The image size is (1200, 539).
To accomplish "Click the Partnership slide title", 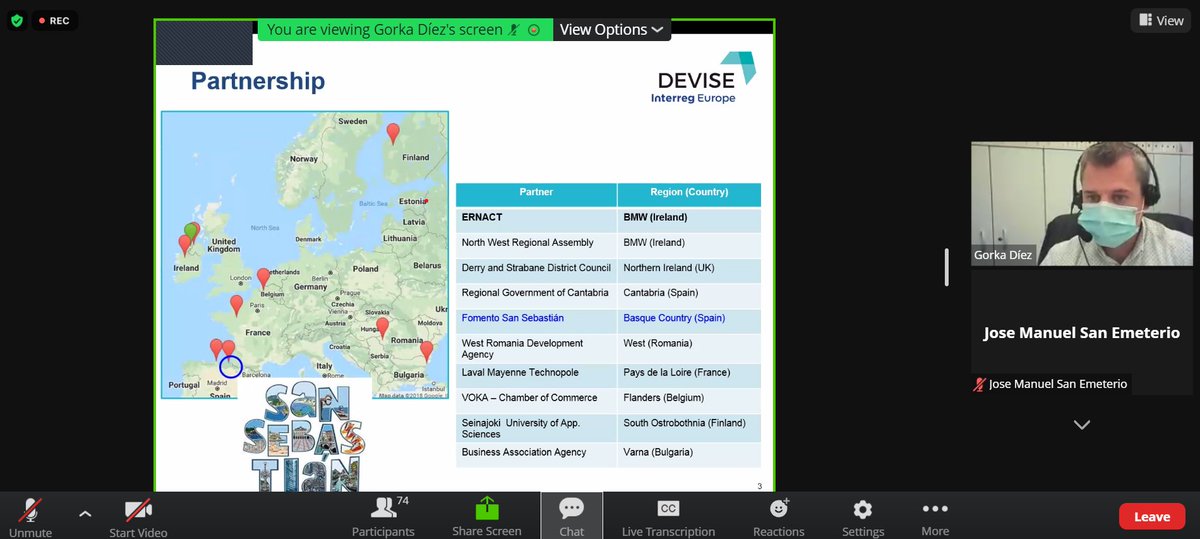I will [258, 81].
